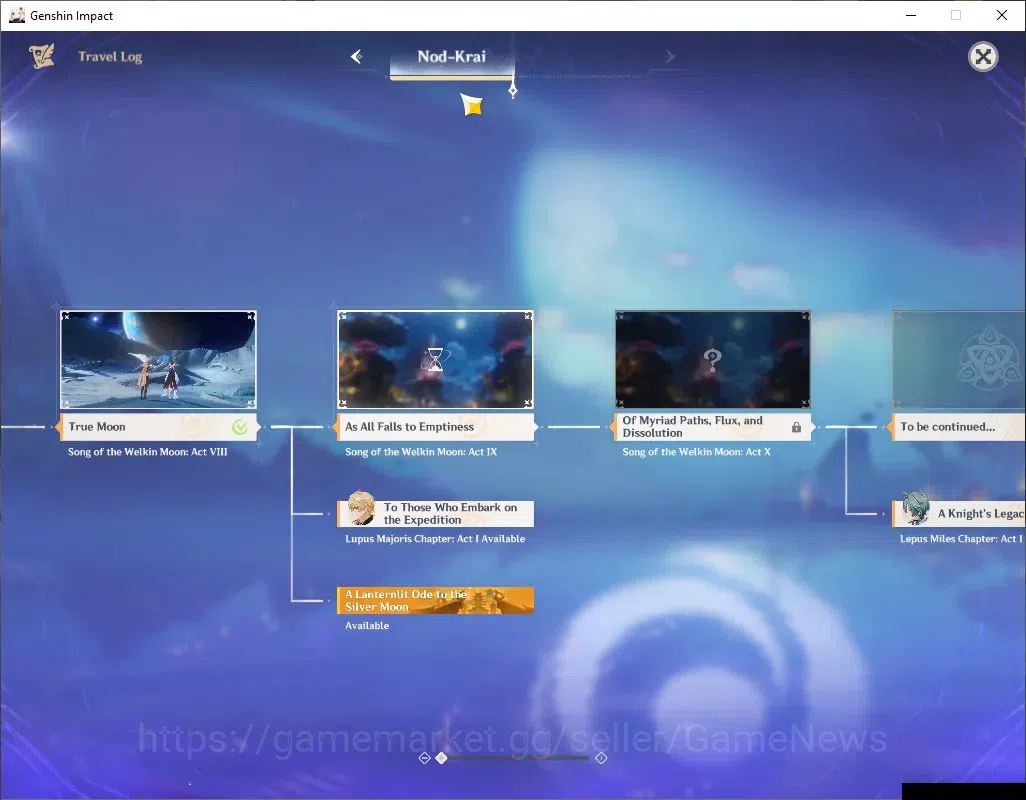The image size is (1026, 800).
Task: Select As All Falls to Emptiness label
Action: 435,427
